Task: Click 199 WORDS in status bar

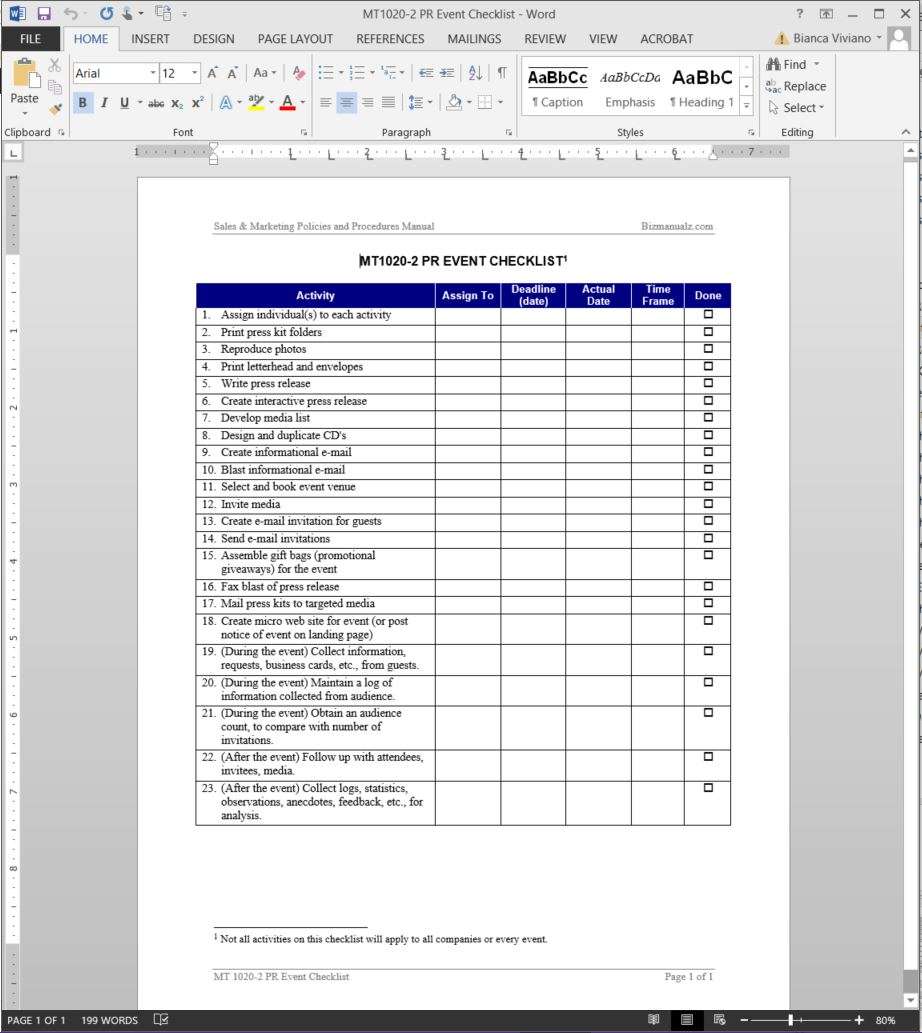Action: coord(109,1020)
